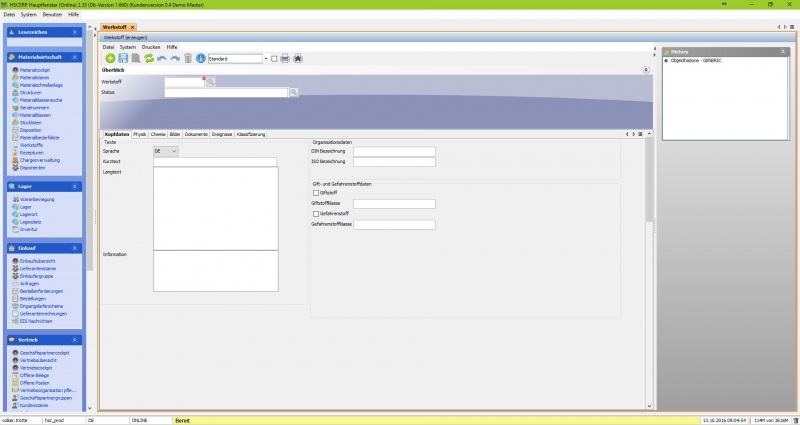This screenshot has width=800, height=425.
Task: Toggle the checkbox beside the Standard dropdown
Action: (275, 59)
